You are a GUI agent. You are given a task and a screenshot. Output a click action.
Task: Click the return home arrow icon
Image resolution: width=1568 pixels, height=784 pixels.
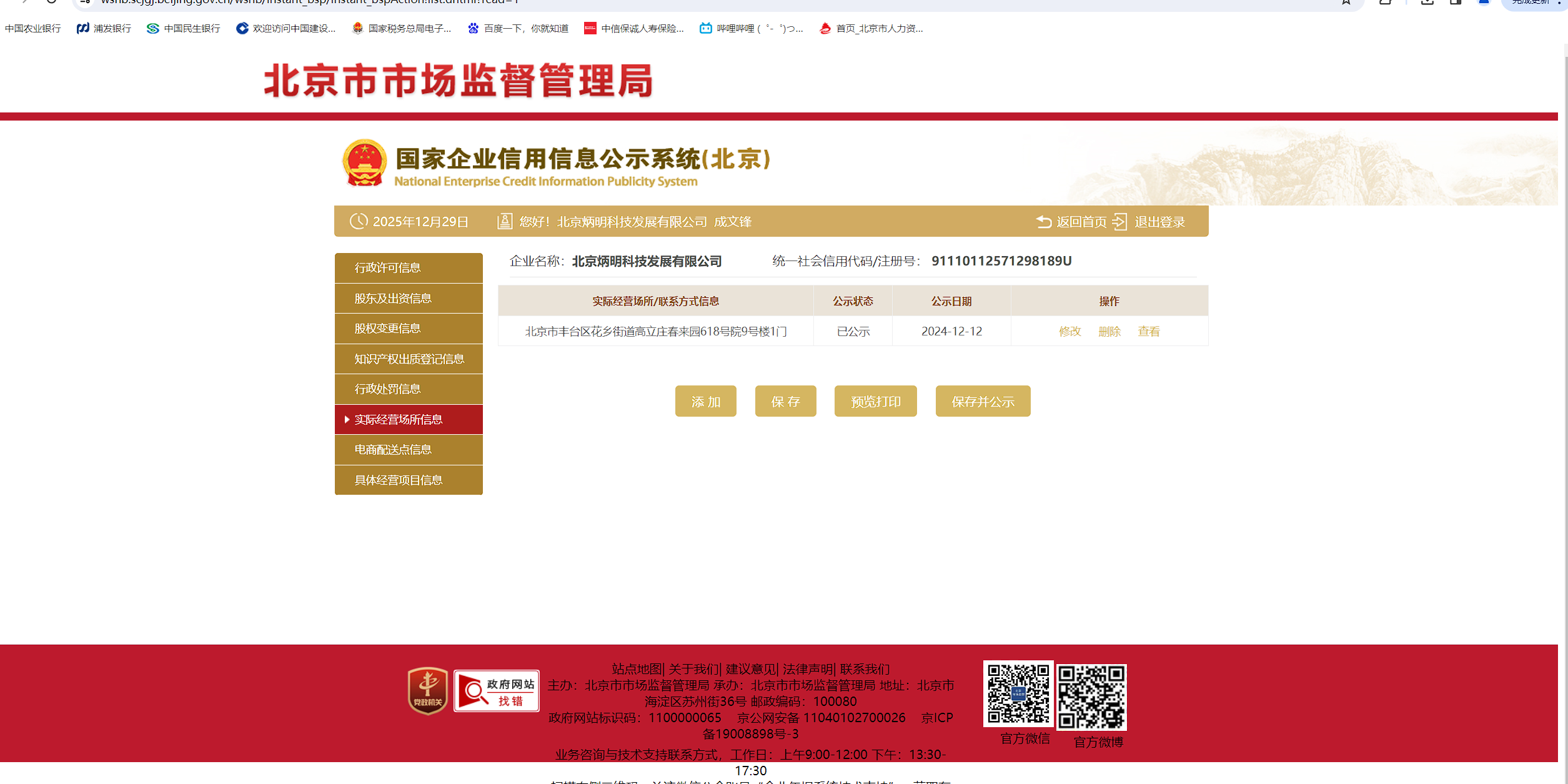1043,222
